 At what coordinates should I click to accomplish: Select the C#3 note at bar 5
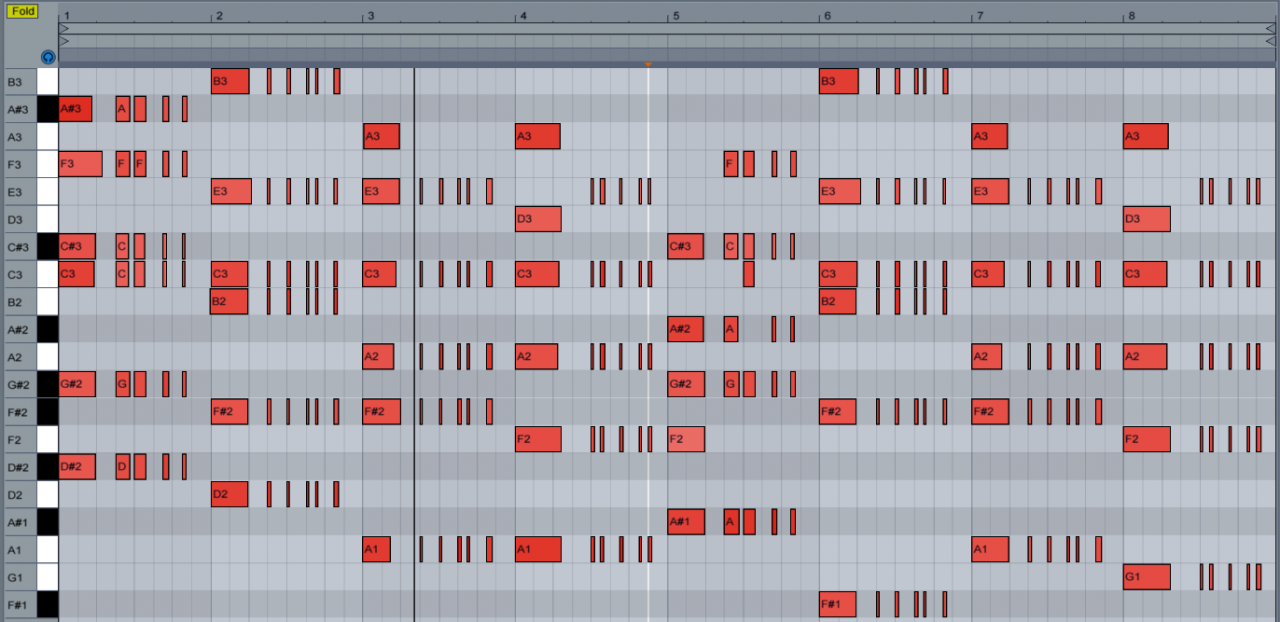pos(686,246)
